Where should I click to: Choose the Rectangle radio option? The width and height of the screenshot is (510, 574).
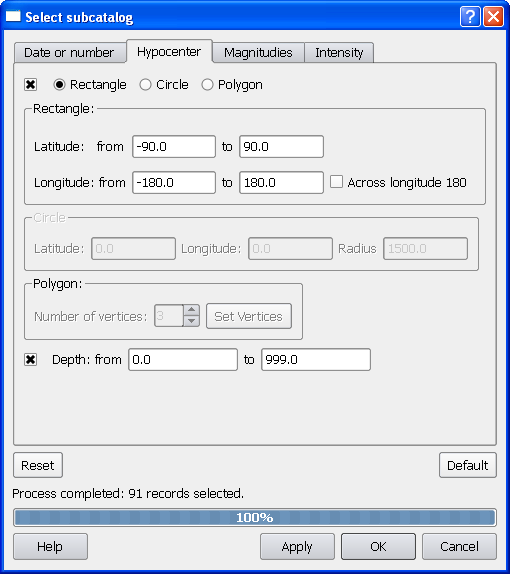(x=59, y=85)
